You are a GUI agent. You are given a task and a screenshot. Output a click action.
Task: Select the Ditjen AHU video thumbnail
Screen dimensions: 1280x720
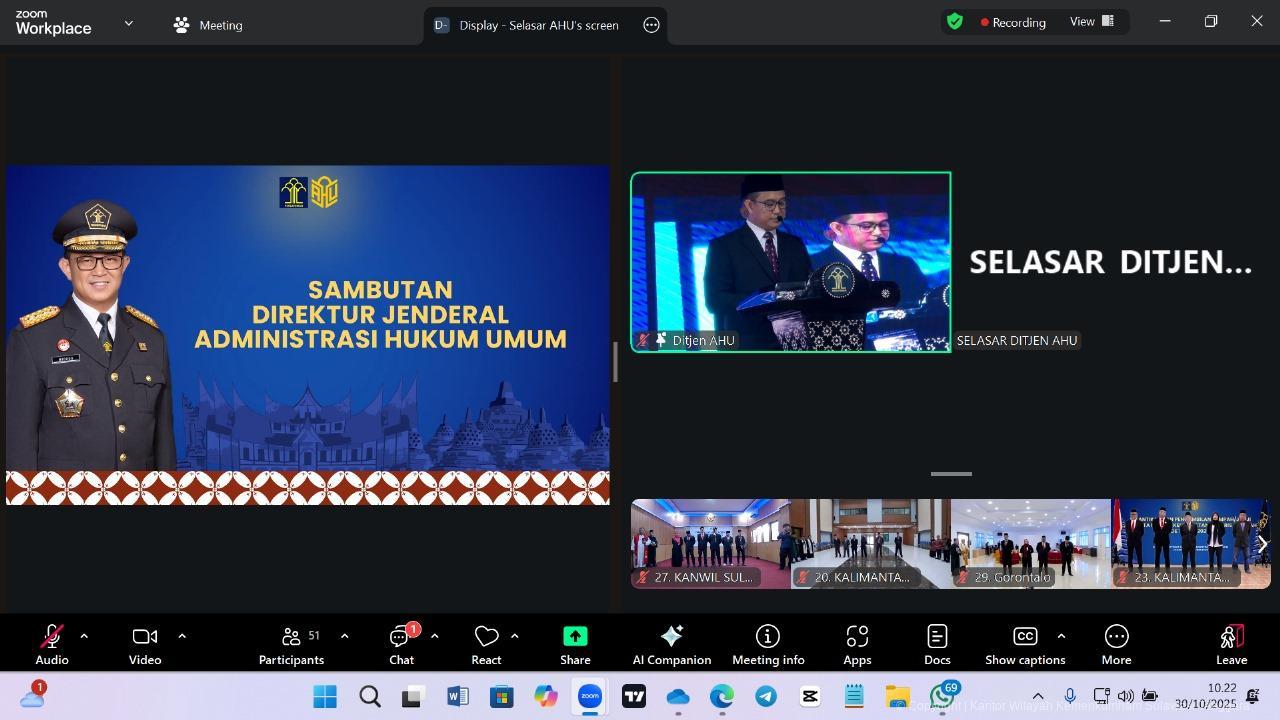tap(790, 262)
